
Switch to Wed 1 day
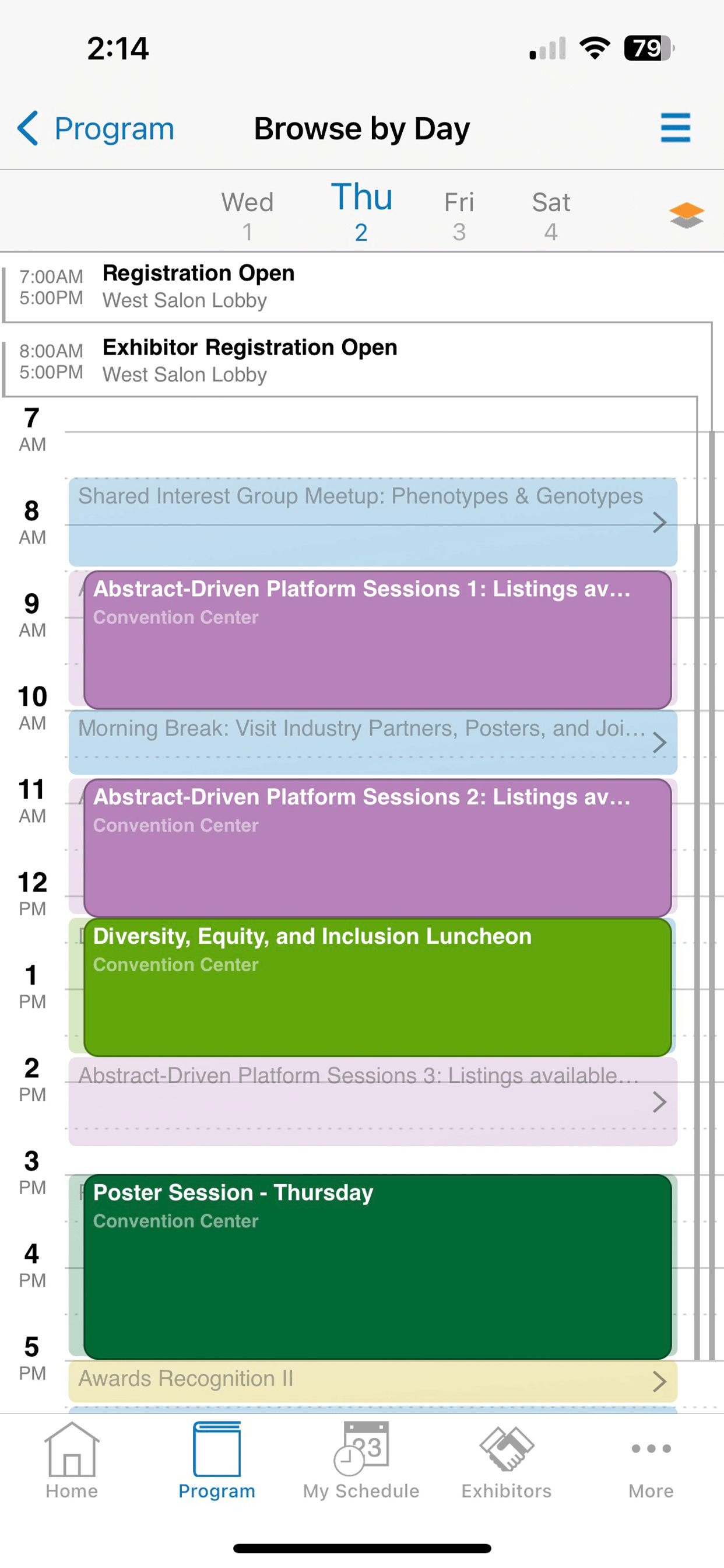click(248, 216)
